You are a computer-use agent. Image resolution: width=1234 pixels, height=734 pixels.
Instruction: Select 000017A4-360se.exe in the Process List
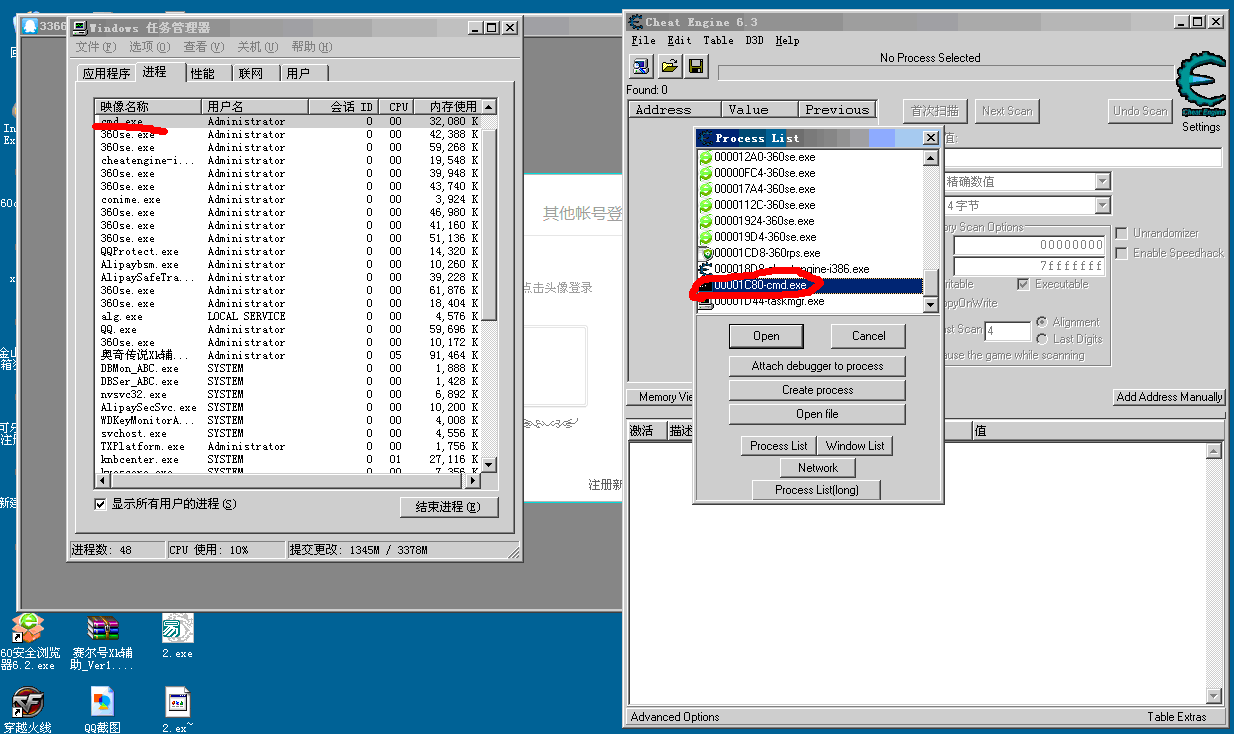[765, 189]
